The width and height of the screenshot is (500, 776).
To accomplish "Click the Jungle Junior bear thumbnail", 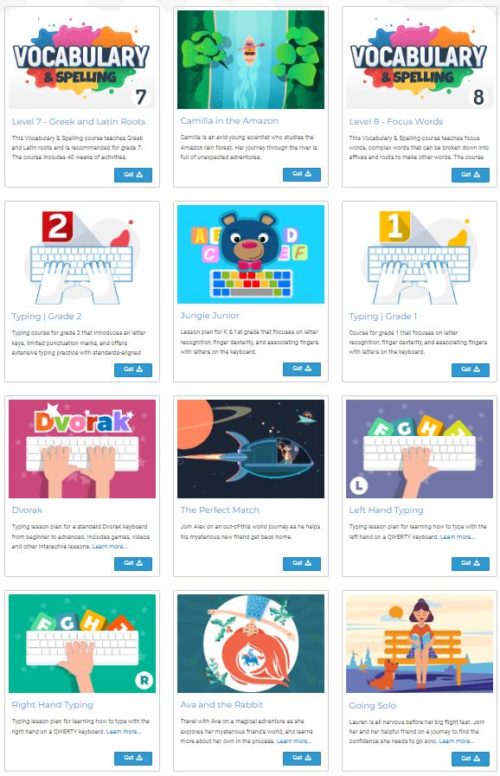I will [x=251, y=254].
